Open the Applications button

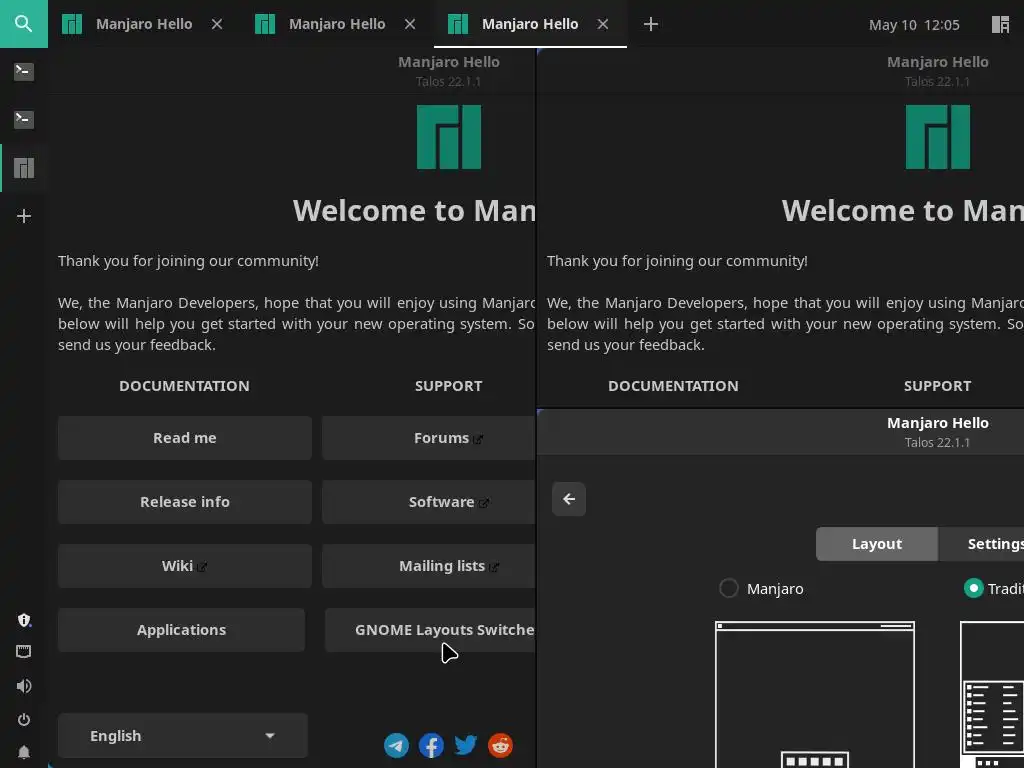[x=181, y=630]
